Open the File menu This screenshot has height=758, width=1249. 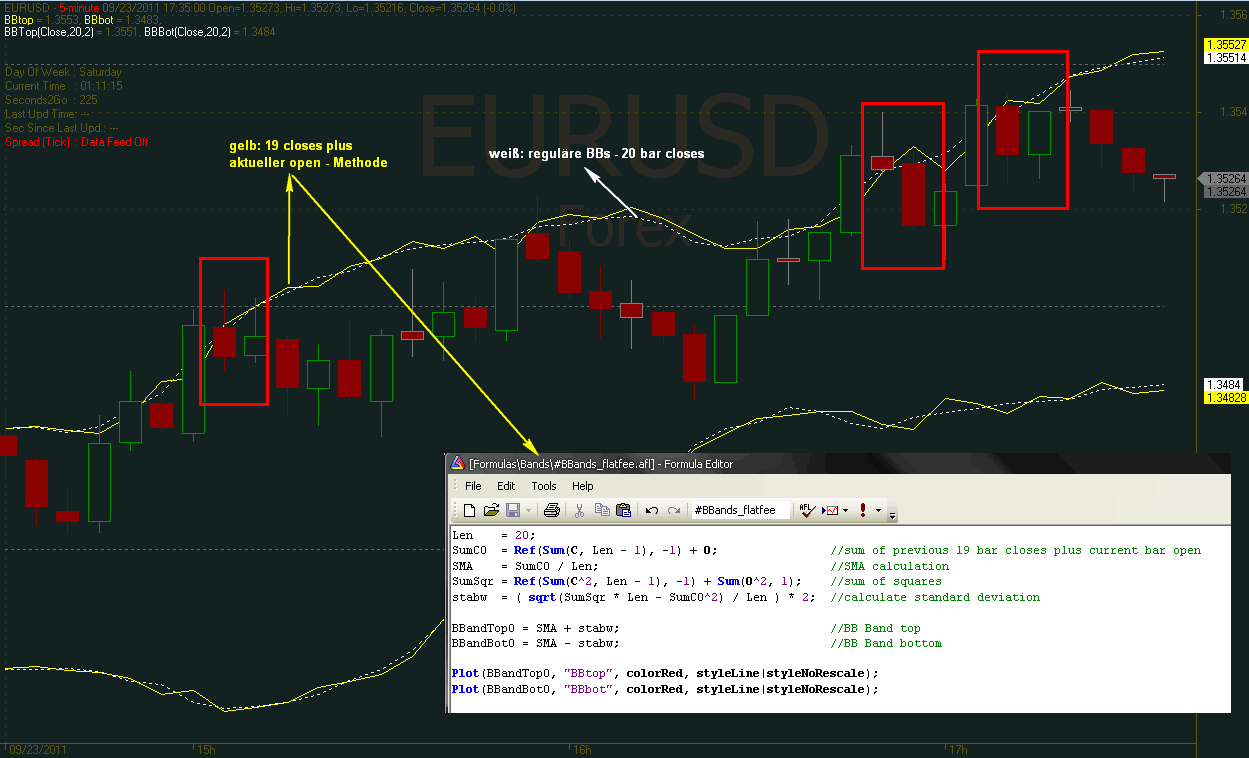tap(473, 486)
